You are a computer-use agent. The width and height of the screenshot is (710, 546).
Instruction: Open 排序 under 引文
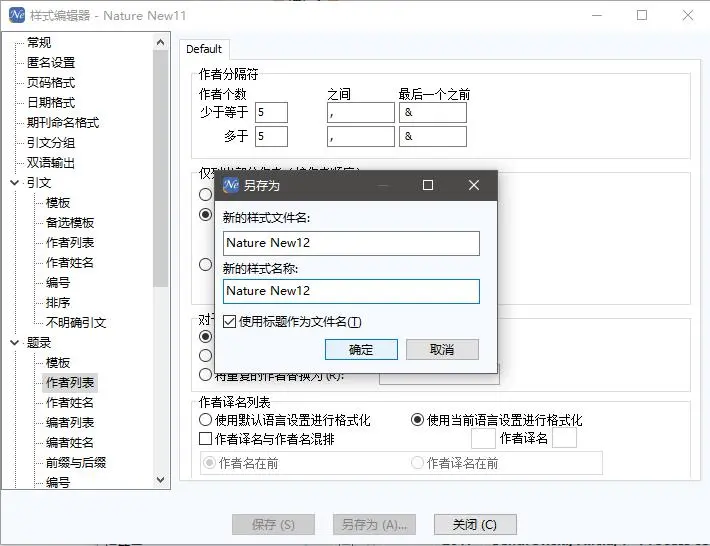click(58, 302)
